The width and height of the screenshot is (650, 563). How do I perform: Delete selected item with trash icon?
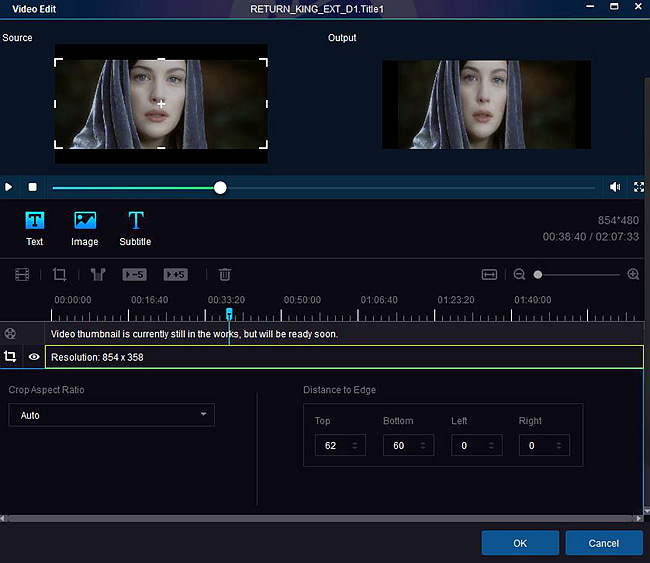225,274
